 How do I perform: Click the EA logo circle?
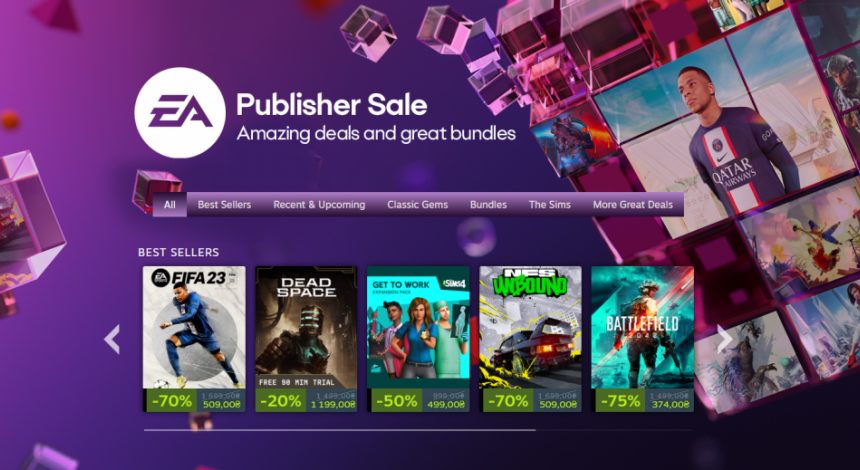[x=180, y=112]
